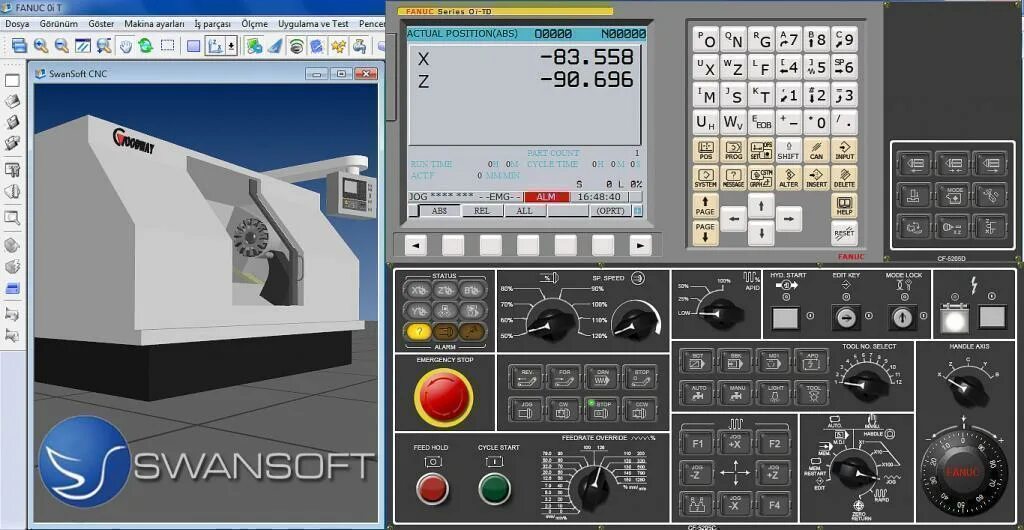Toggle the MANU coolant button

tap(735, 393)
